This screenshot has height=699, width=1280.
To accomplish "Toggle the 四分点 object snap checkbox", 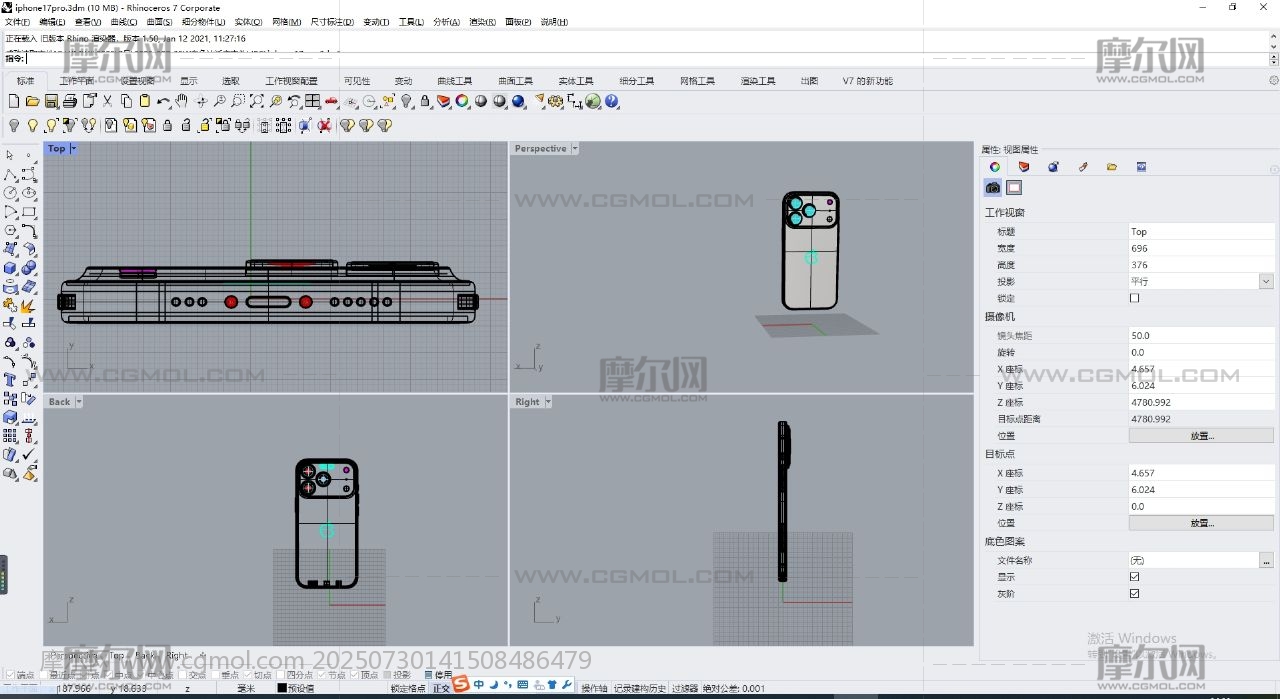I will point(281,675).
